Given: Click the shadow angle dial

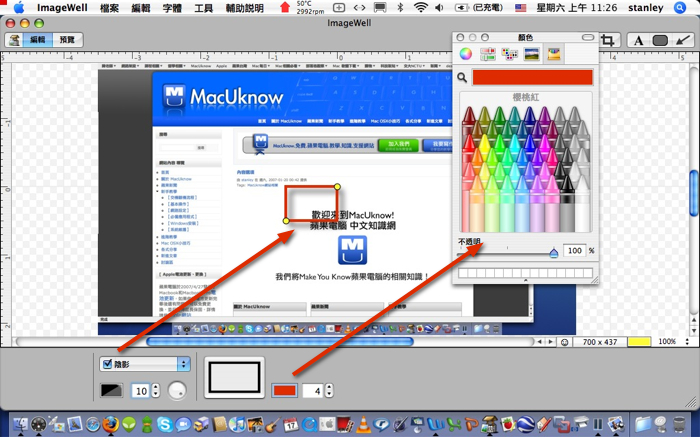Looking at the screenshot, I should click(177, 390).
